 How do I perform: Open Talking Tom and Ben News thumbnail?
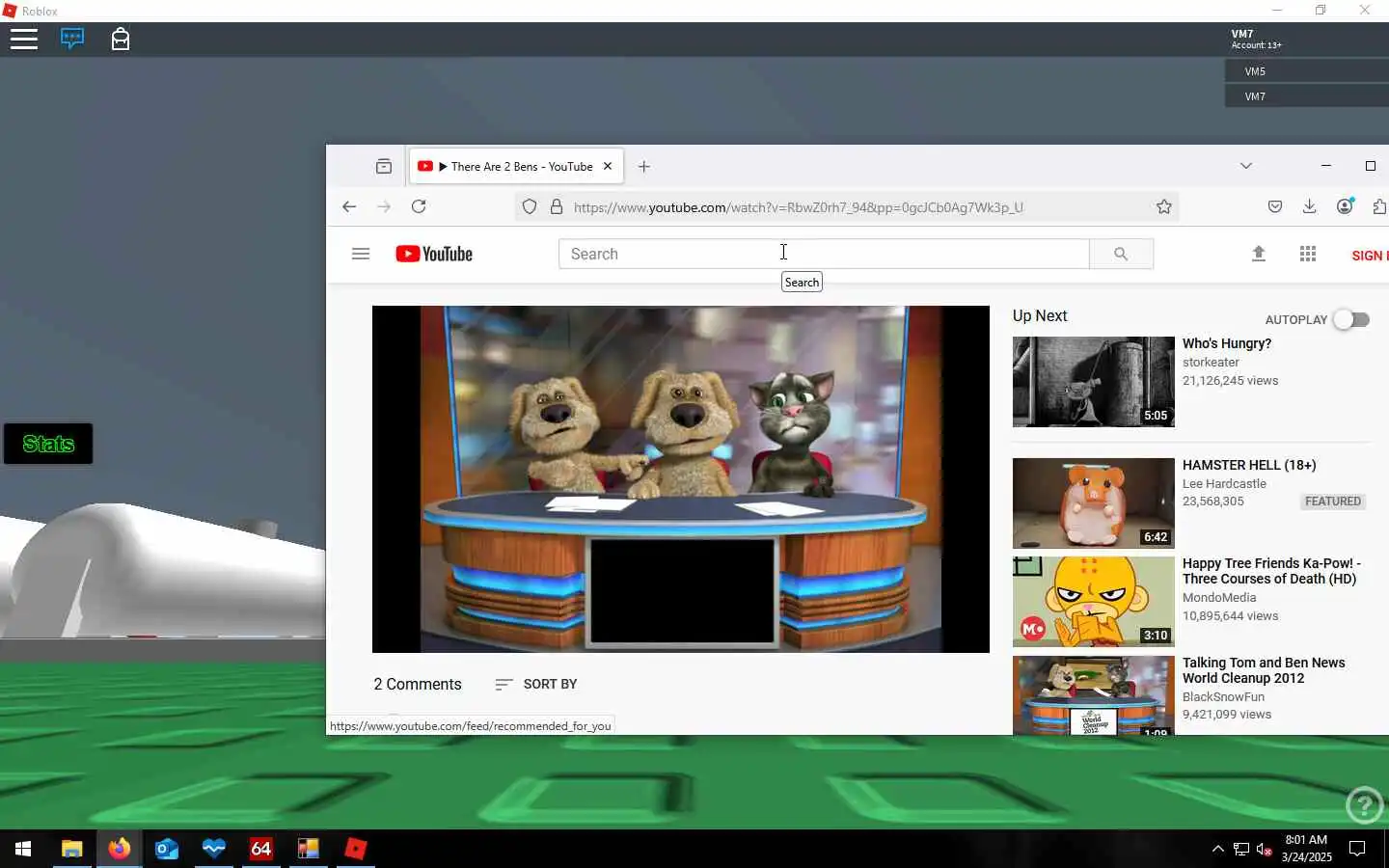pyautogui.click(x=1094, y=695)
